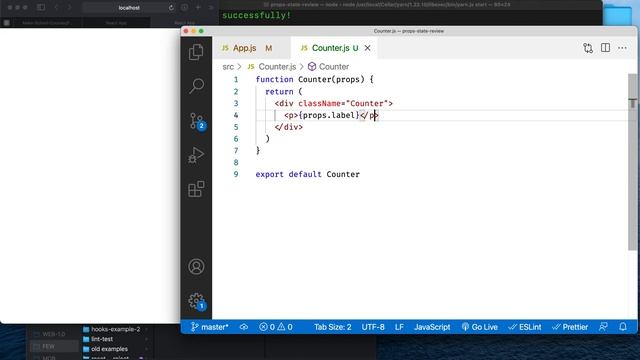Screen dimensions: 640x360
Task: Open the Explorer view in activity bar
Action: tap(196, 52)
